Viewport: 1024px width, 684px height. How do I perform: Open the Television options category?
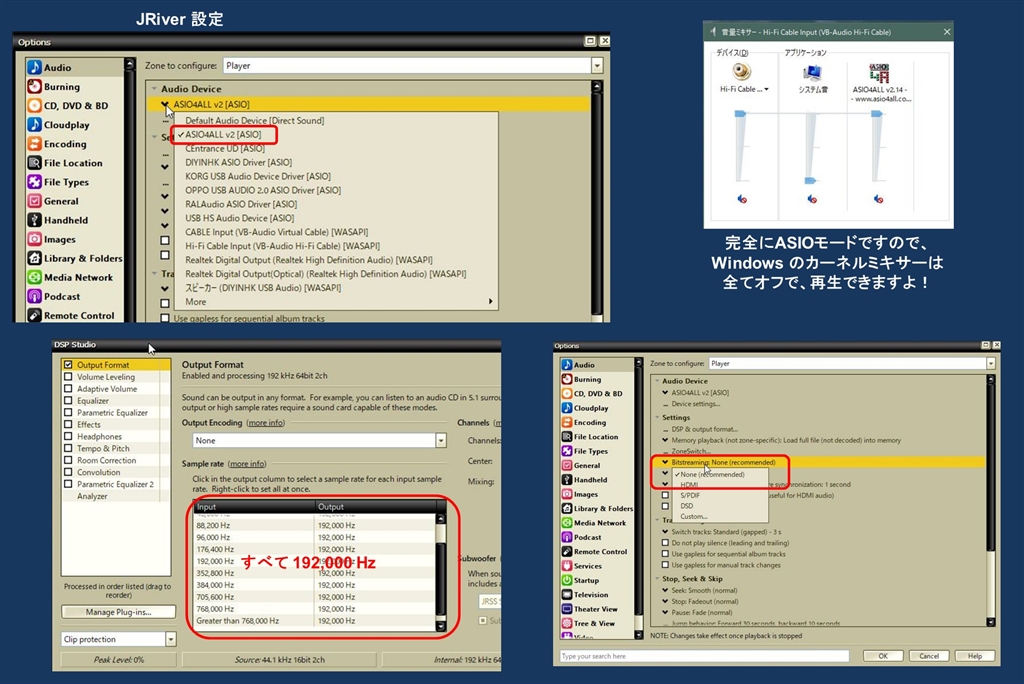(585, 594)
